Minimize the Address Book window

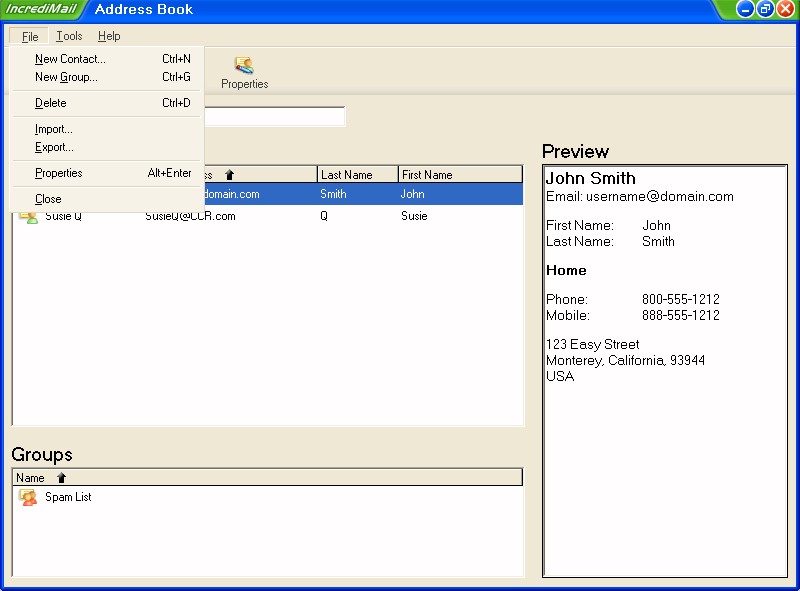pos(746,9)
